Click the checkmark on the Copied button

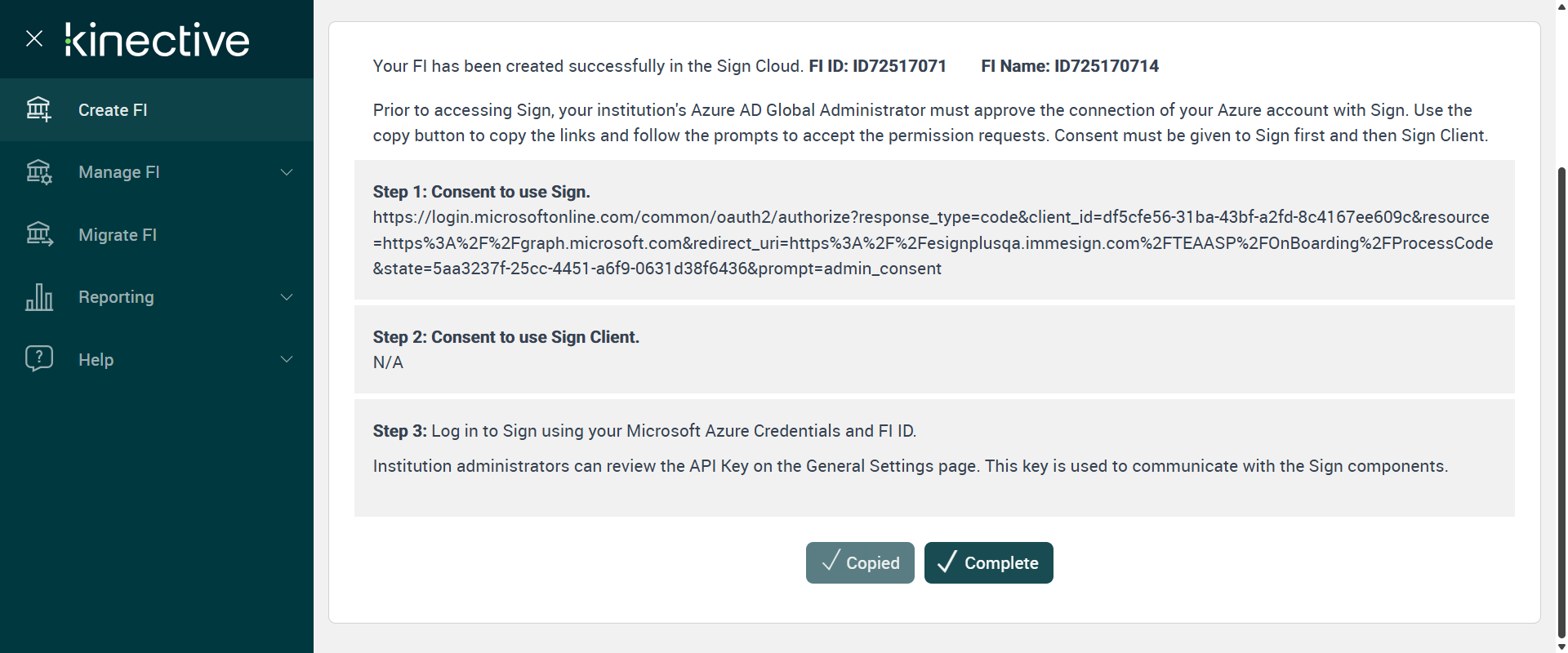point(831,562)
